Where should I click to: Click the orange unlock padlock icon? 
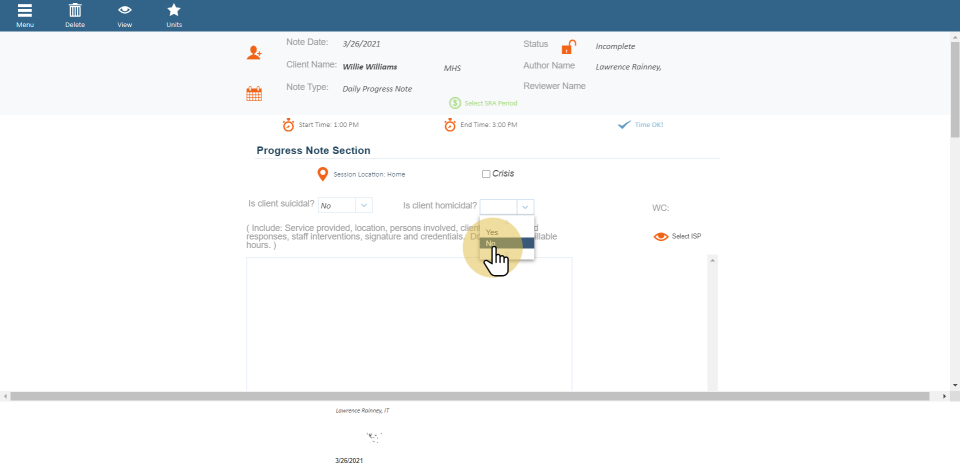568,47
